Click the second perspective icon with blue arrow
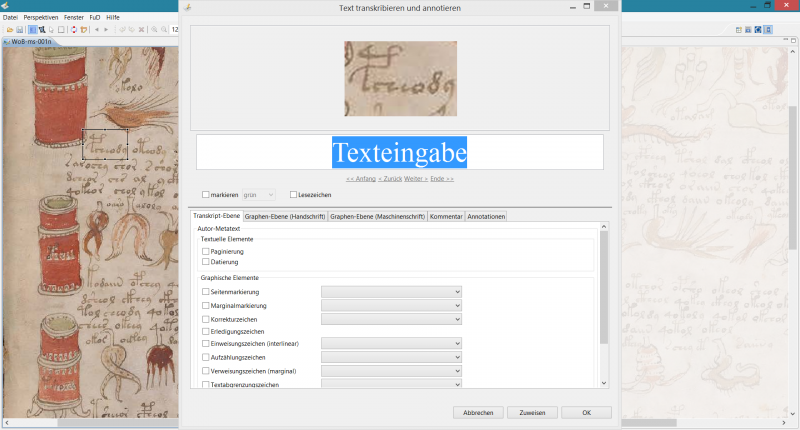The height and width of the screenshot is (430, 800). point(748,30)
